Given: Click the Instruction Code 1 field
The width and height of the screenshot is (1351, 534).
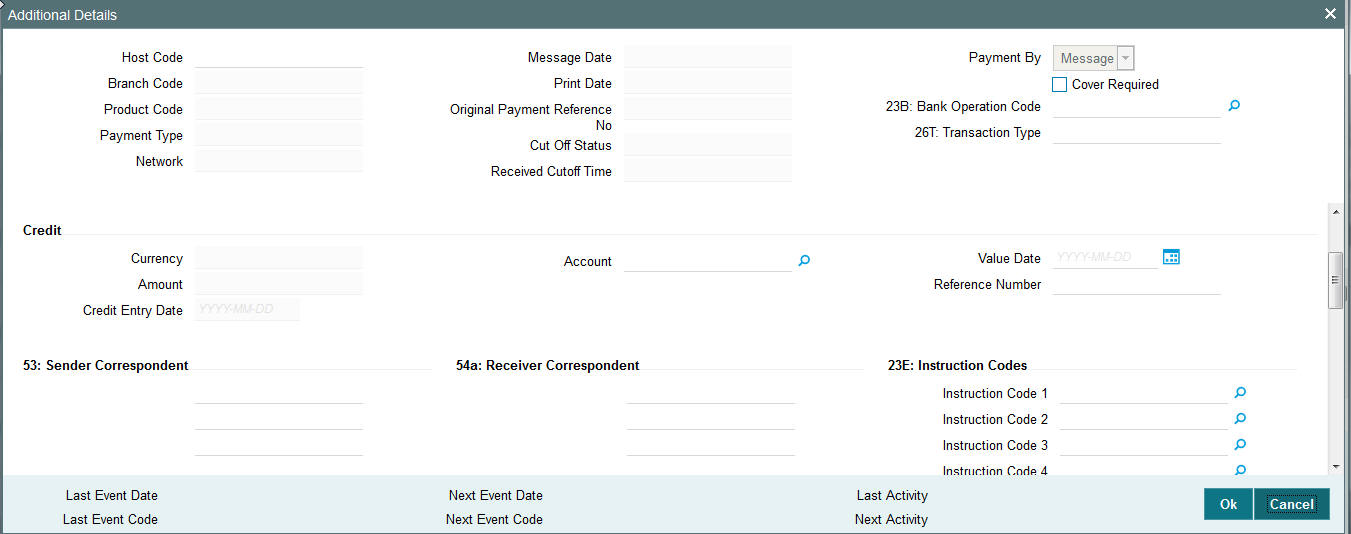Looking at the screenshot, I should 1143,393.
